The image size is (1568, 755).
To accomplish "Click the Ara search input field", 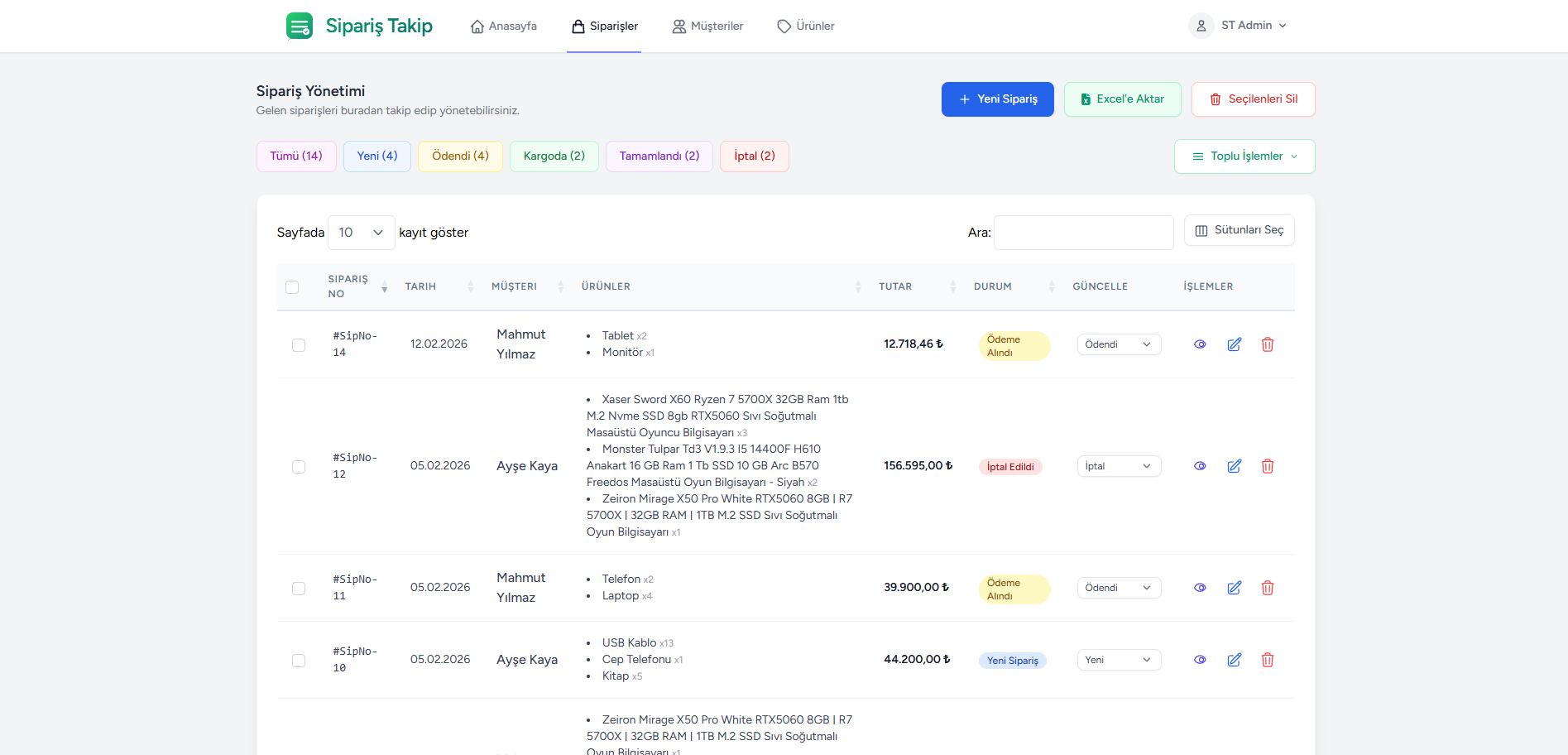I will [x=1082, y=233].
